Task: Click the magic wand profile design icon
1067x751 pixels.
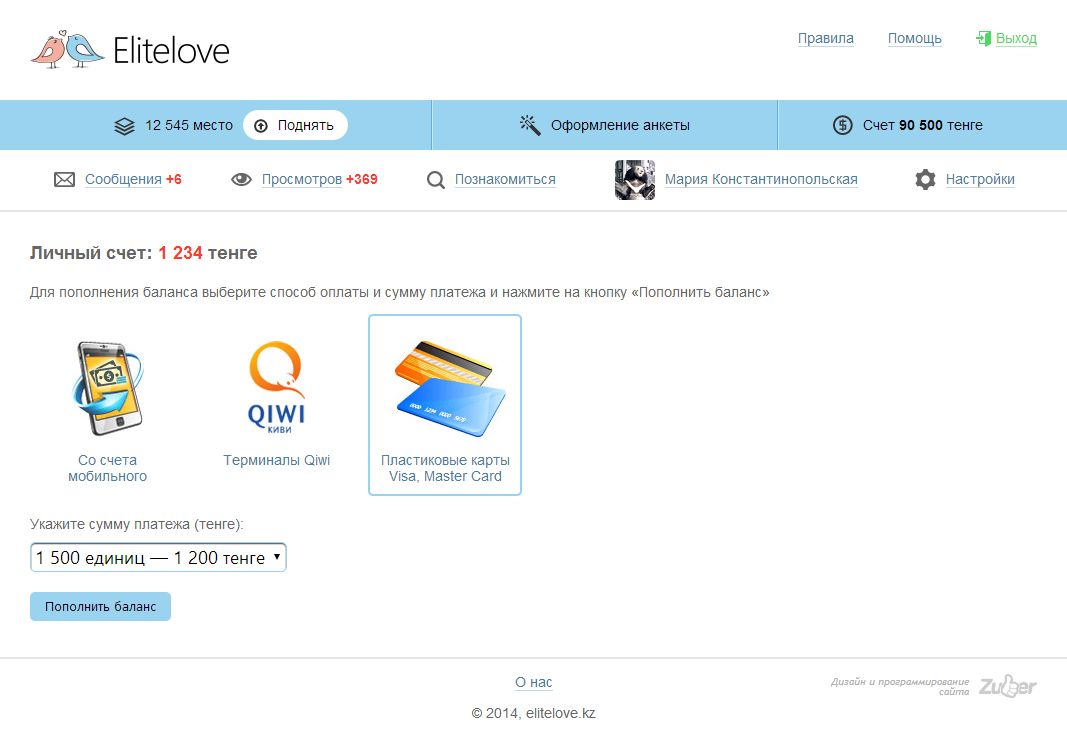Action: 529,125
